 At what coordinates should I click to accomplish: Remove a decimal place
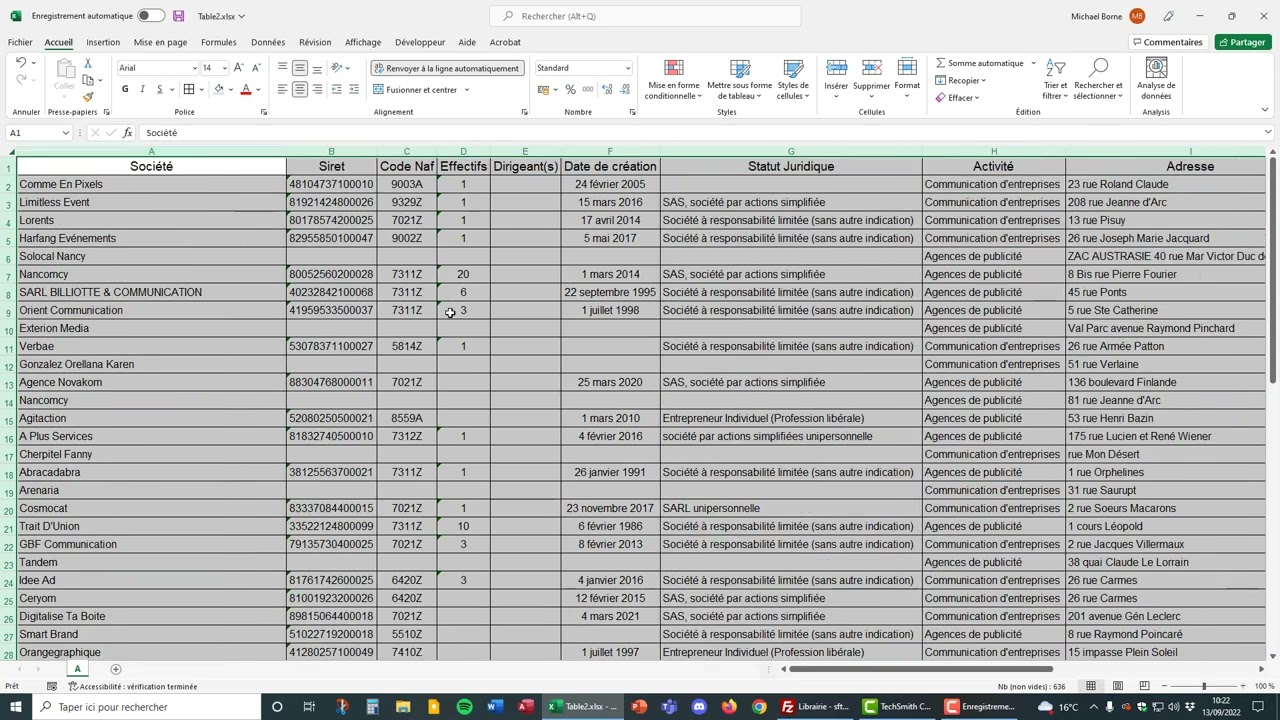click(x=624, y=89)
